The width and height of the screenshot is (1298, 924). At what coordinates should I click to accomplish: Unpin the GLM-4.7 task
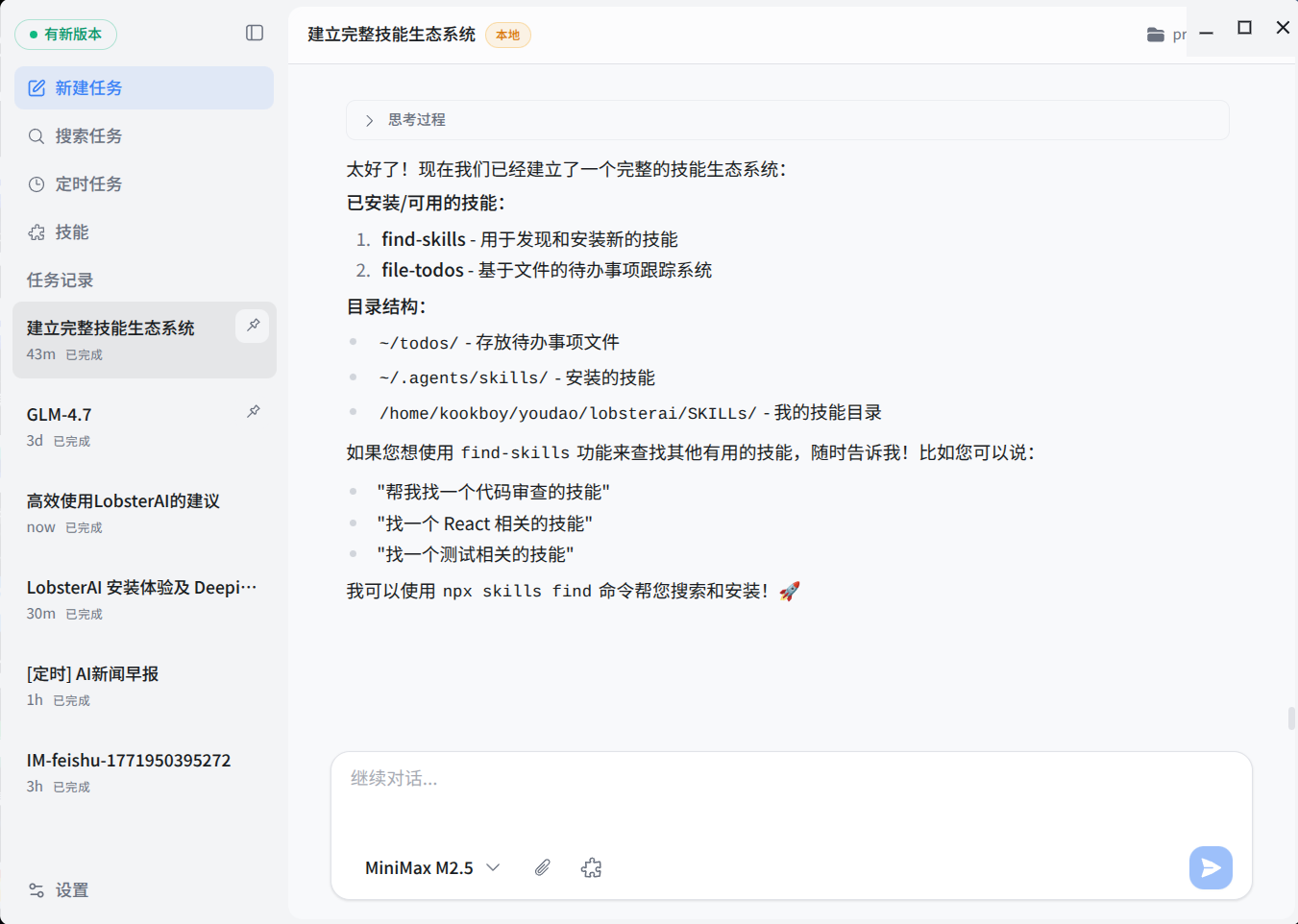point(252,410)
